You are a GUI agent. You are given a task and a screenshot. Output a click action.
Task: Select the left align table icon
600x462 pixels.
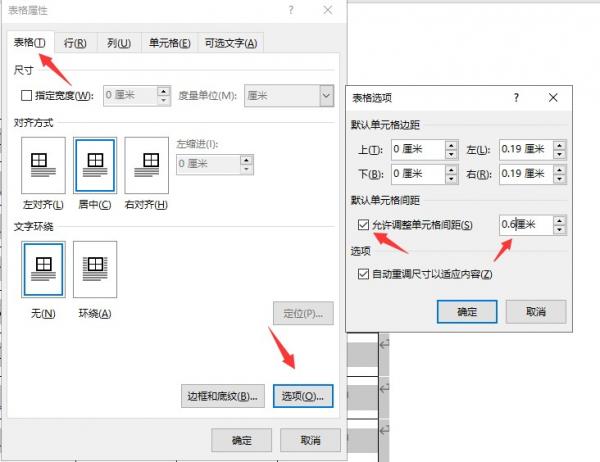[43, 165]
